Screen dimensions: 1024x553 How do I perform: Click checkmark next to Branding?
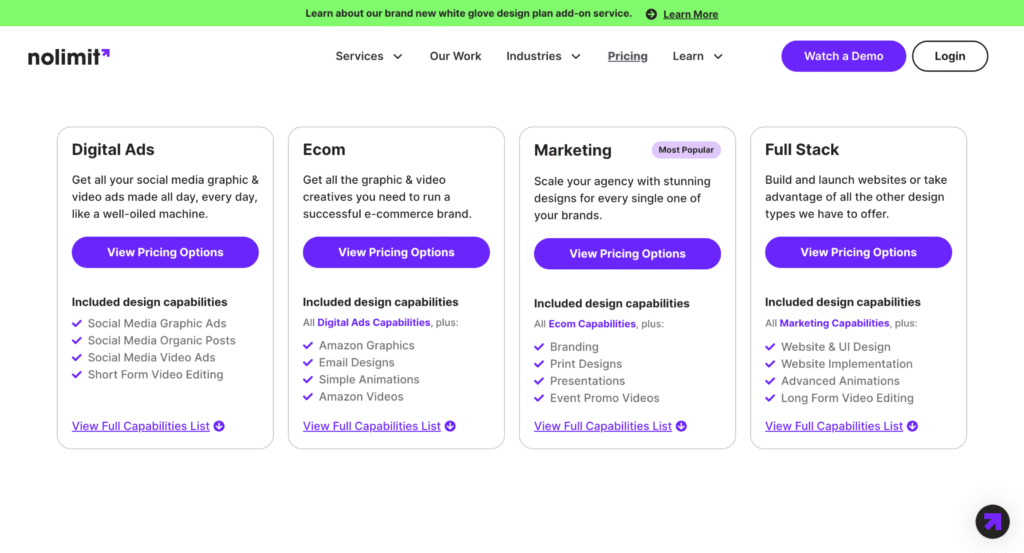click(539, 347)
